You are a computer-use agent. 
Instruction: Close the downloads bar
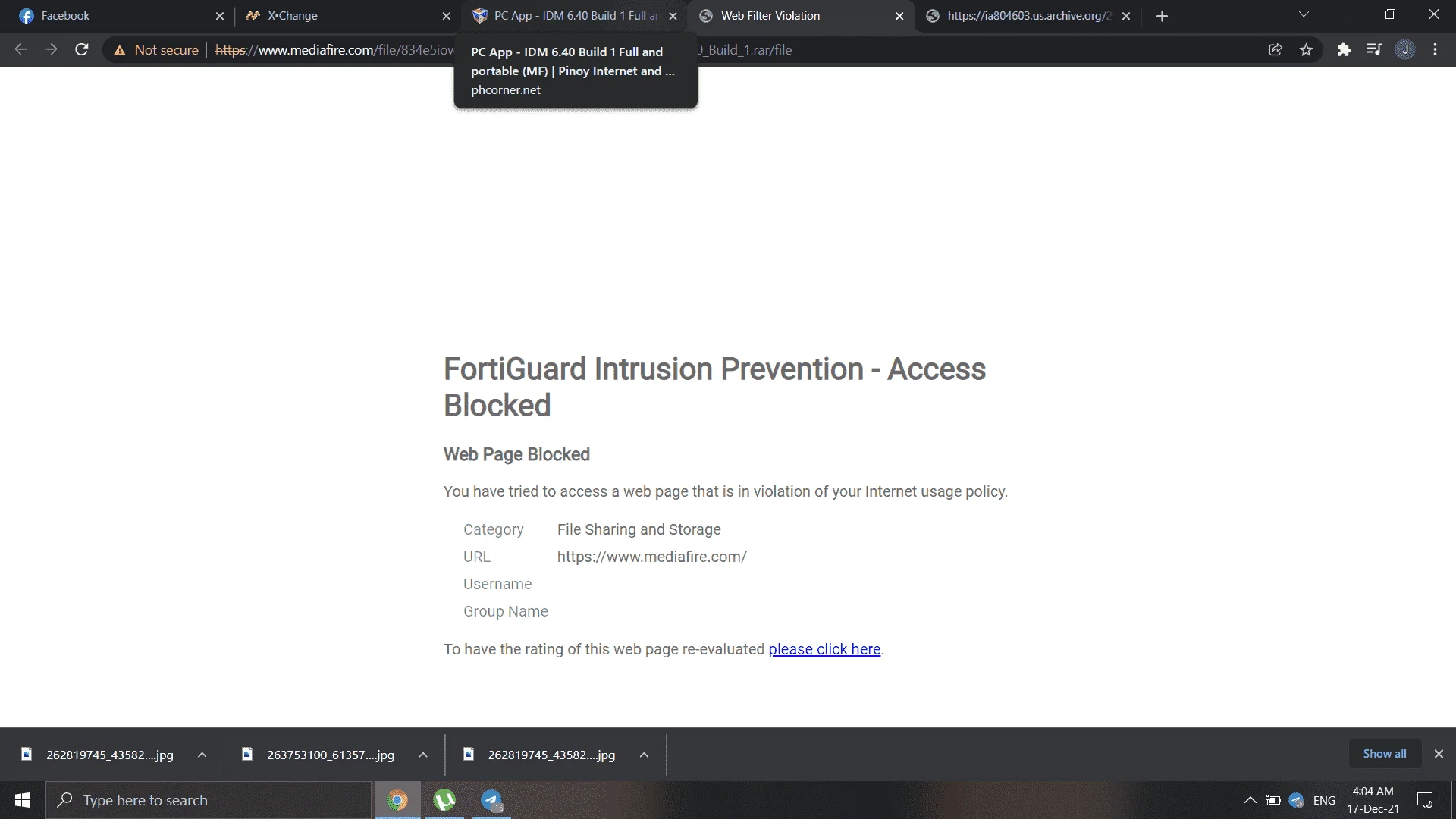pyautogui.click(x=1439, y=754)
